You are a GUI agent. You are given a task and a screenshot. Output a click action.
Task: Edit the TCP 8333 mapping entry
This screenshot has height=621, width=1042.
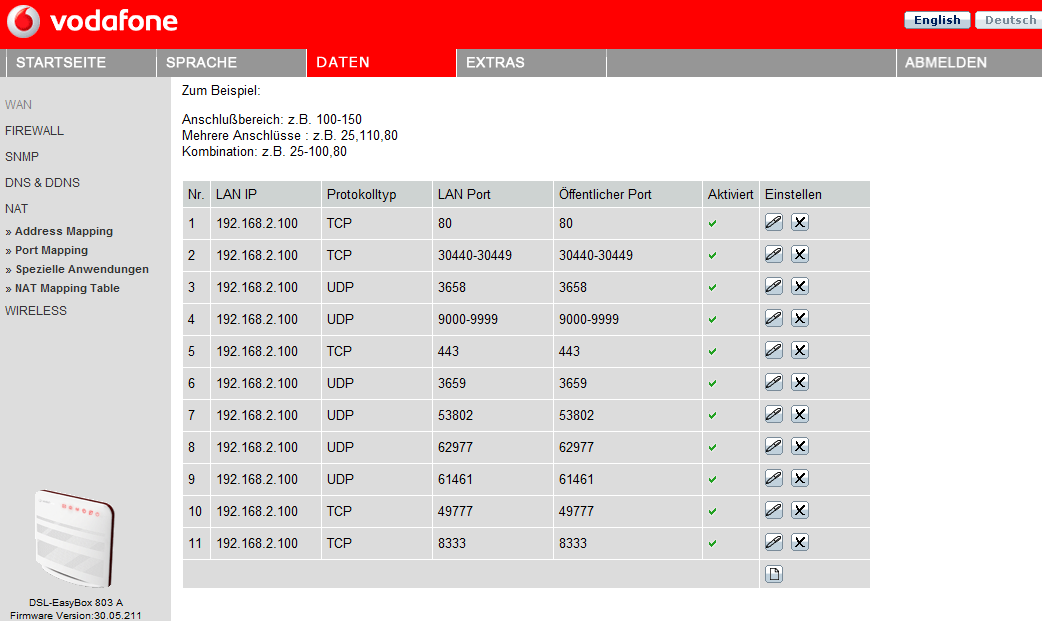(773, 542)
